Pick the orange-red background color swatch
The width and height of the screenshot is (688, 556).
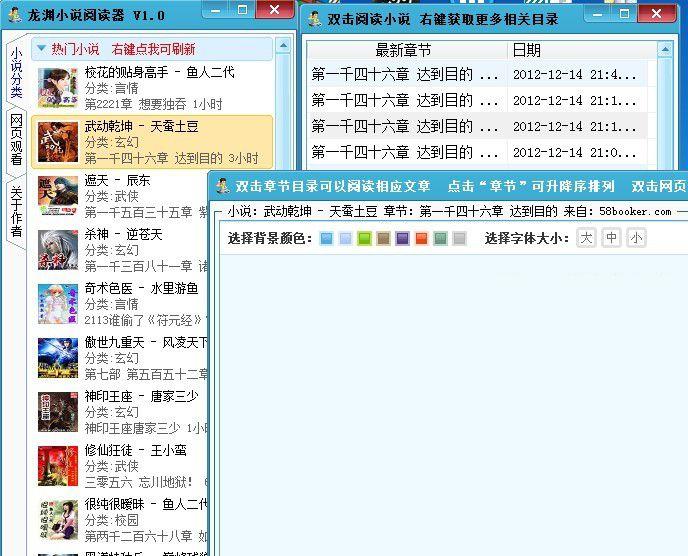click(421, 238)
